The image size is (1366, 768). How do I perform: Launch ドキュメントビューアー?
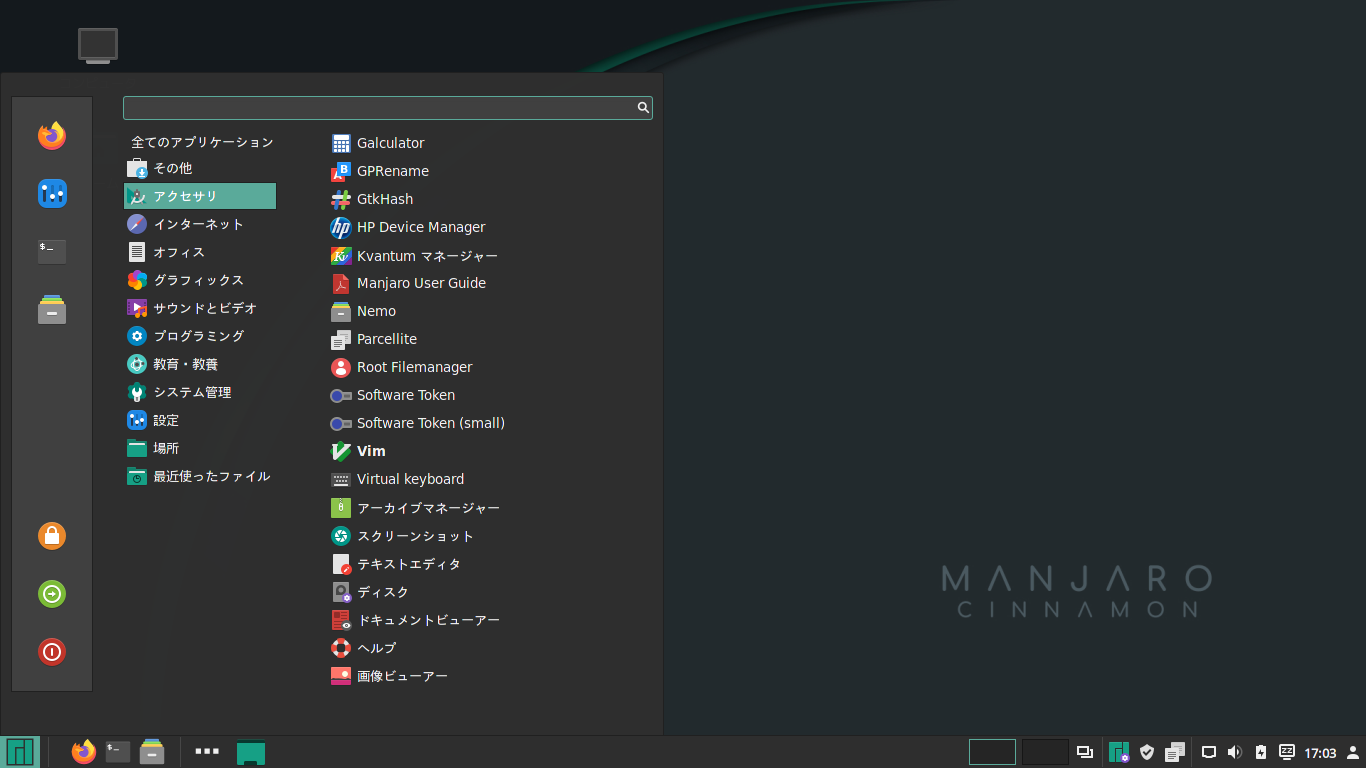pos(415,619)
